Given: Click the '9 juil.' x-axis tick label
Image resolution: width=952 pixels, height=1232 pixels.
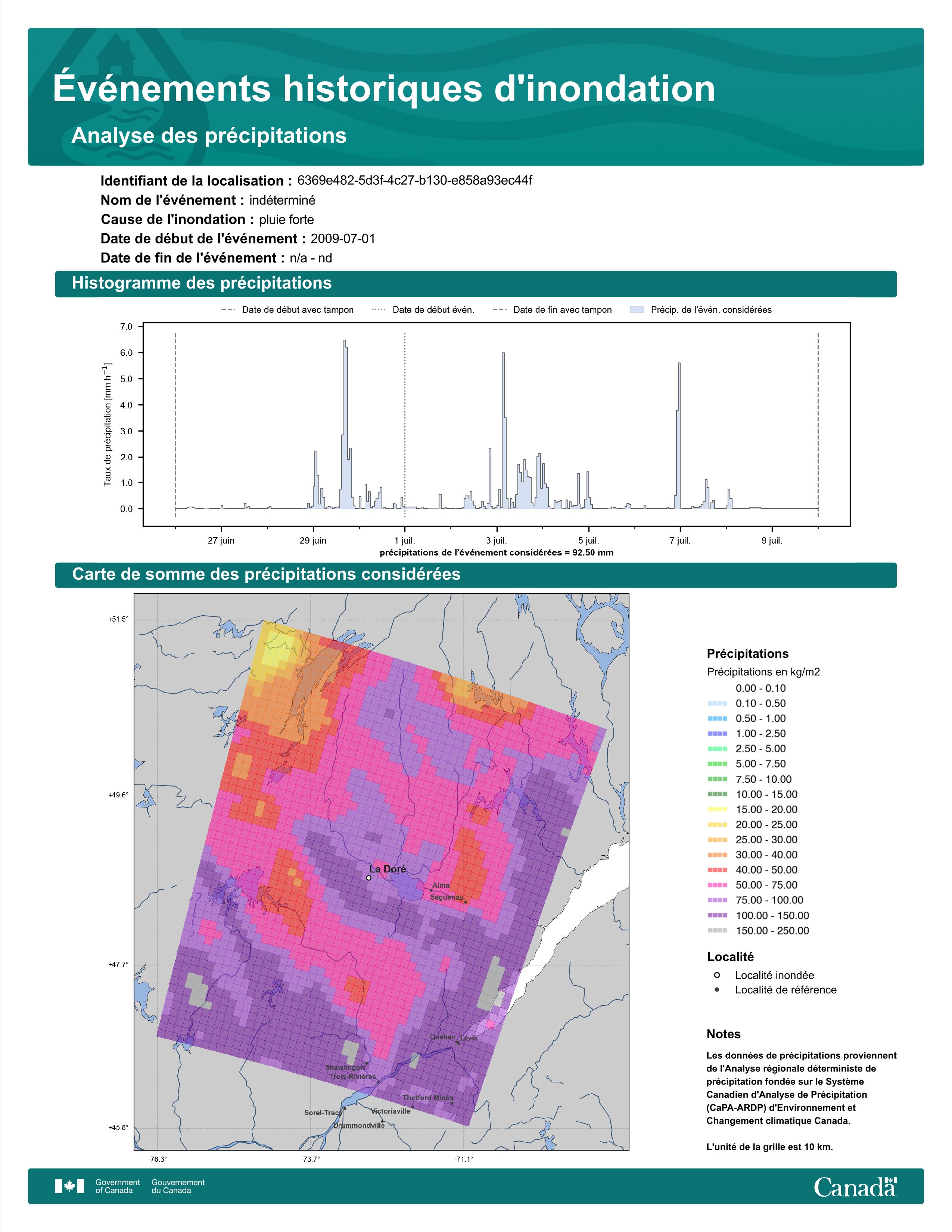Looking at the screenshot, I should (772, 541).
